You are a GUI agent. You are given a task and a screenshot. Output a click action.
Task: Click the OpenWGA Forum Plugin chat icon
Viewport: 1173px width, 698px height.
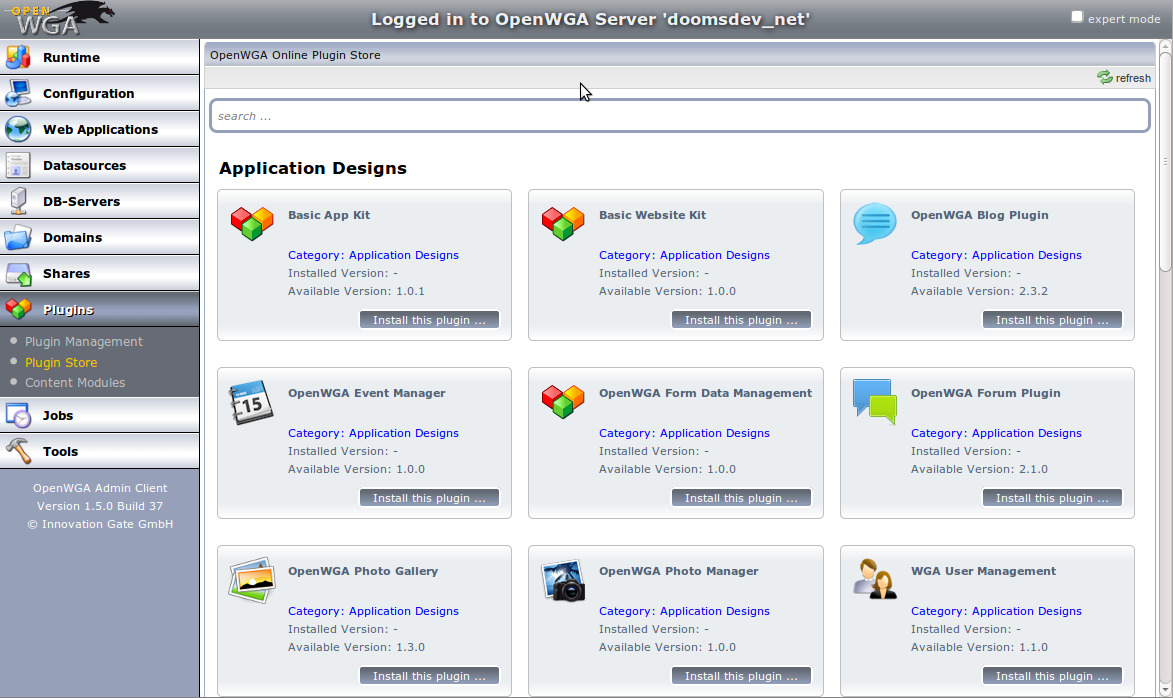pyautogui.click(x=875, y=401)
